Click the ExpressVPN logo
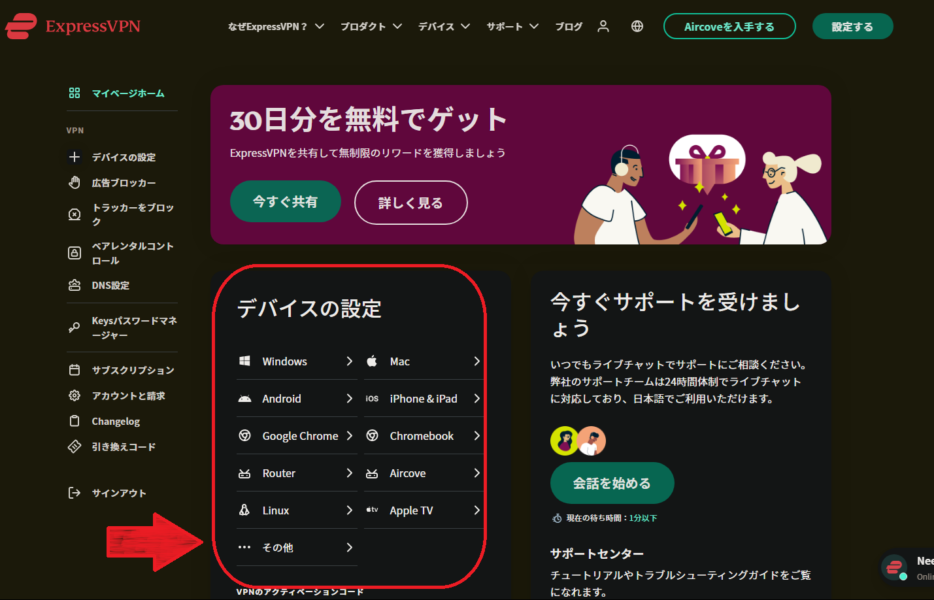934x600 pixels. coord(73,26)
